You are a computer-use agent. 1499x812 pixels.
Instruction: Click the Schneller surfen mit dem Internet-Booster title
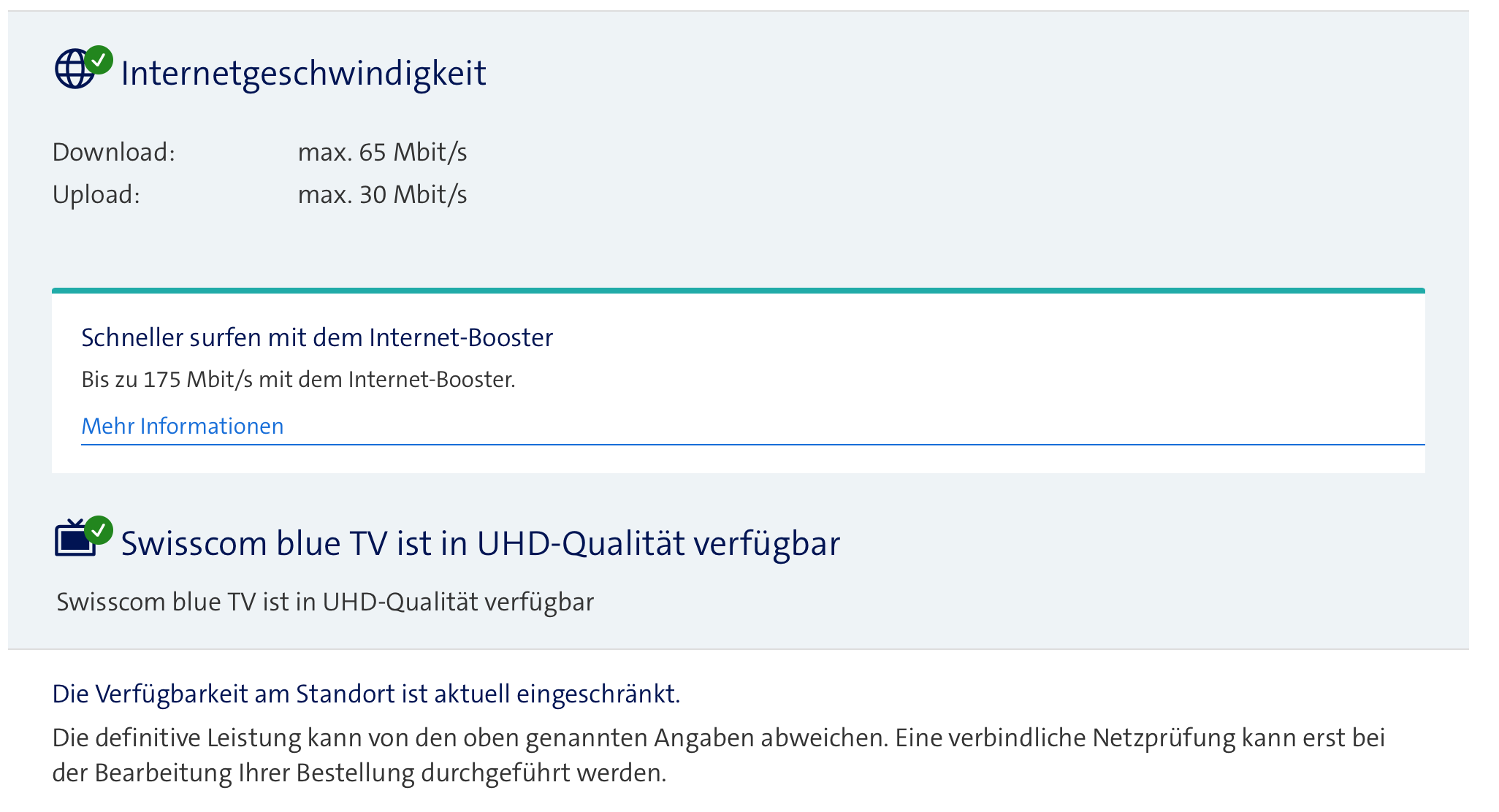click(317, 337)
